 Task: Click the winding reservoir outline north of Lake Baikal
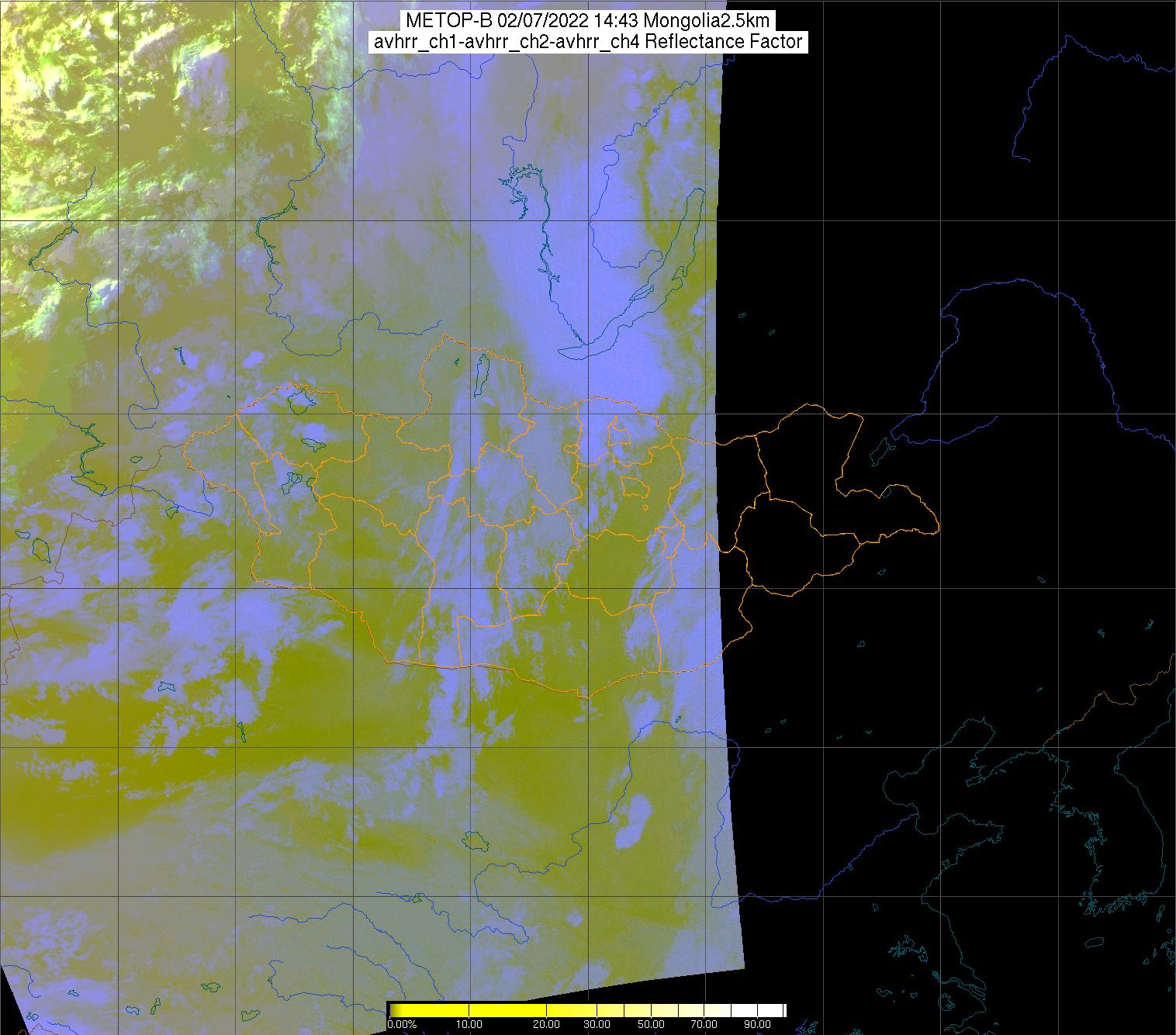pyautogui.click(x=535, y=209)
